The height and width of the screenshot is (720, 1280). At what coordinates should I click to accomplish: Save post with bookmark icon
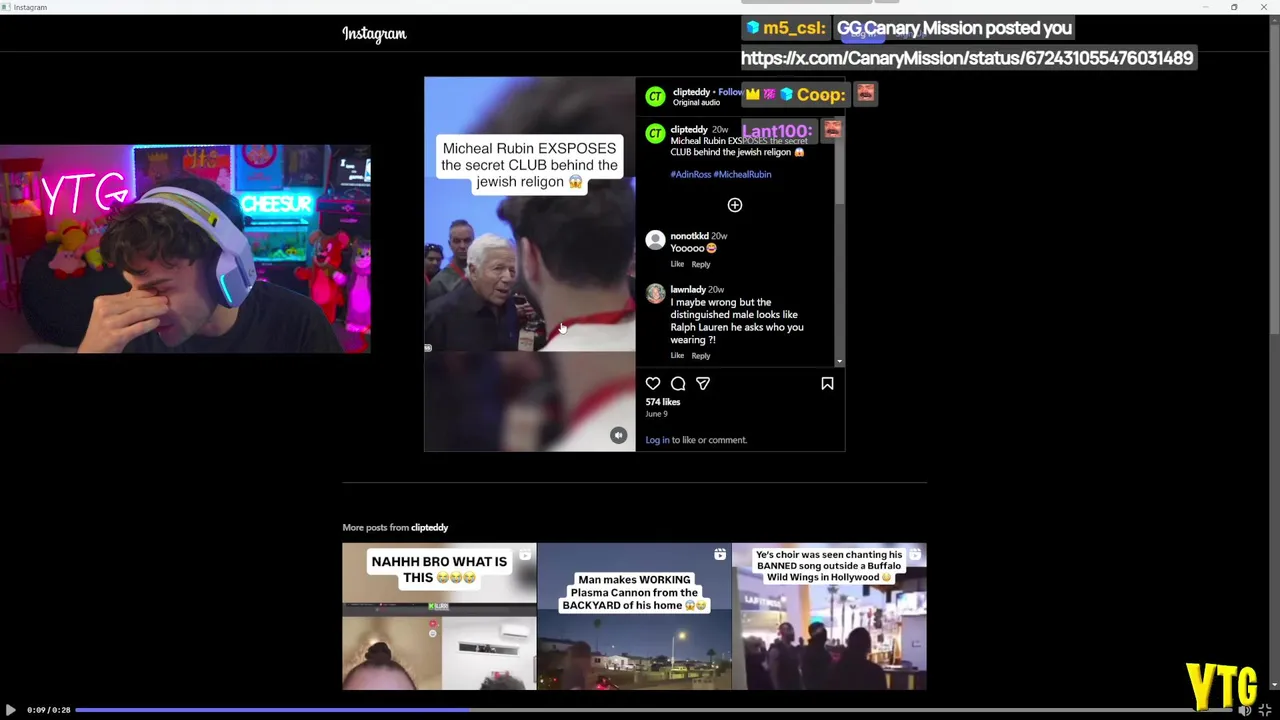point(827,383)
